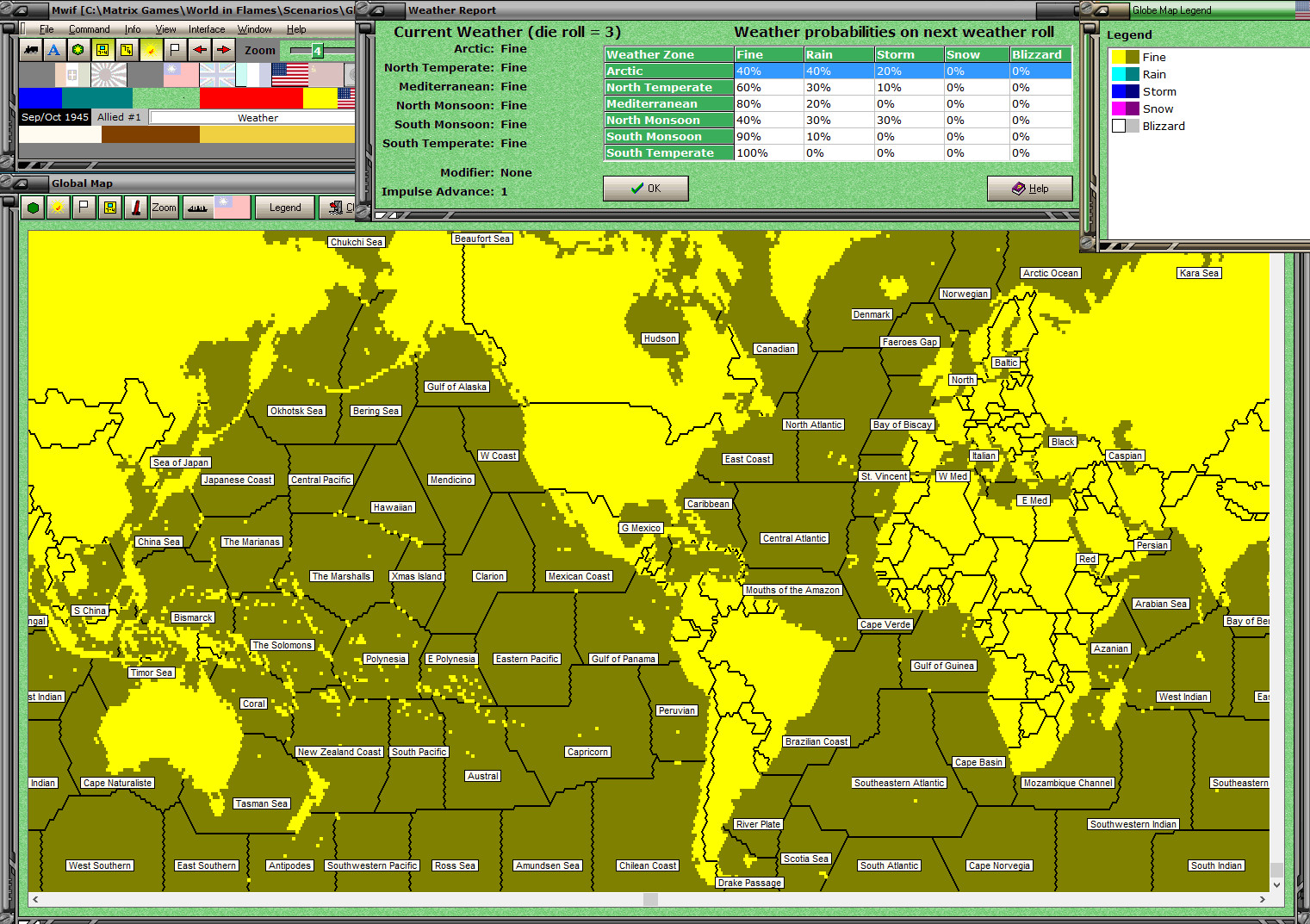Click the Legend button in Global Map toolbar
The height and width of the screenshot is (924, 1310).
tap(285, 208)
